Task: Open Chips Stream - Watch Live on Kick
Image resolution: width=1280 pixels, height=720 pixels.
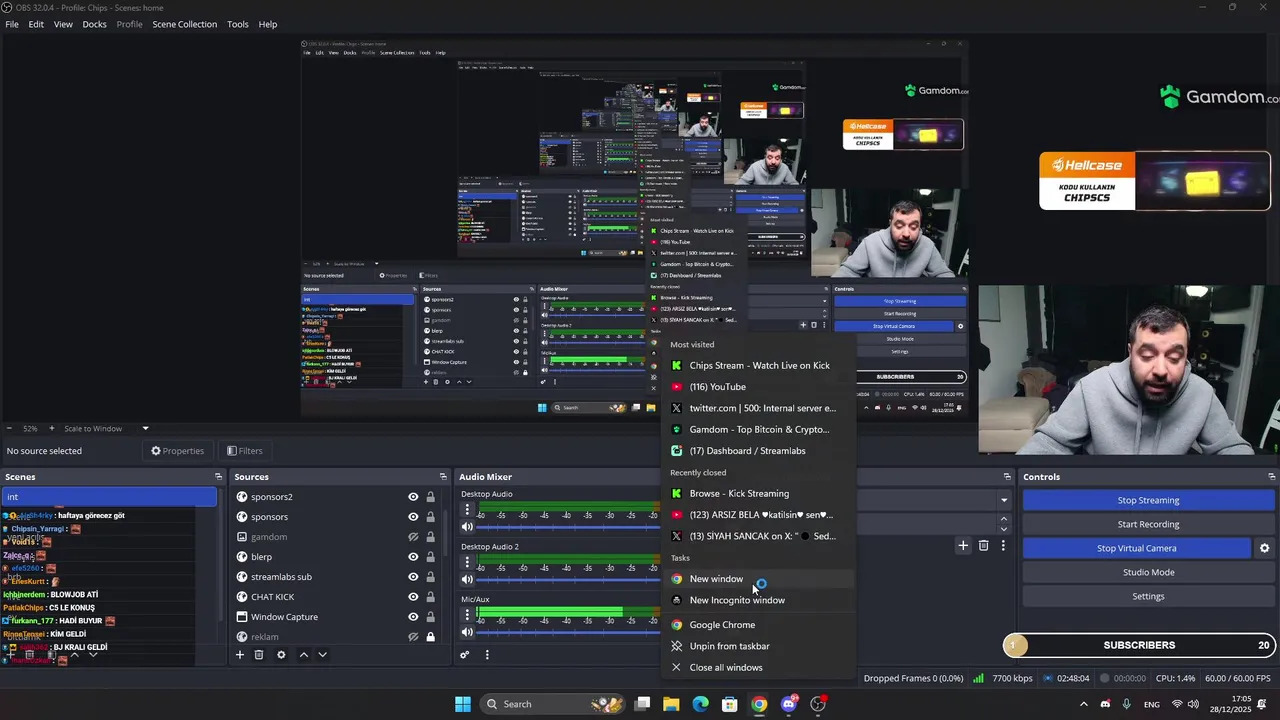Action: coord(760,365)
